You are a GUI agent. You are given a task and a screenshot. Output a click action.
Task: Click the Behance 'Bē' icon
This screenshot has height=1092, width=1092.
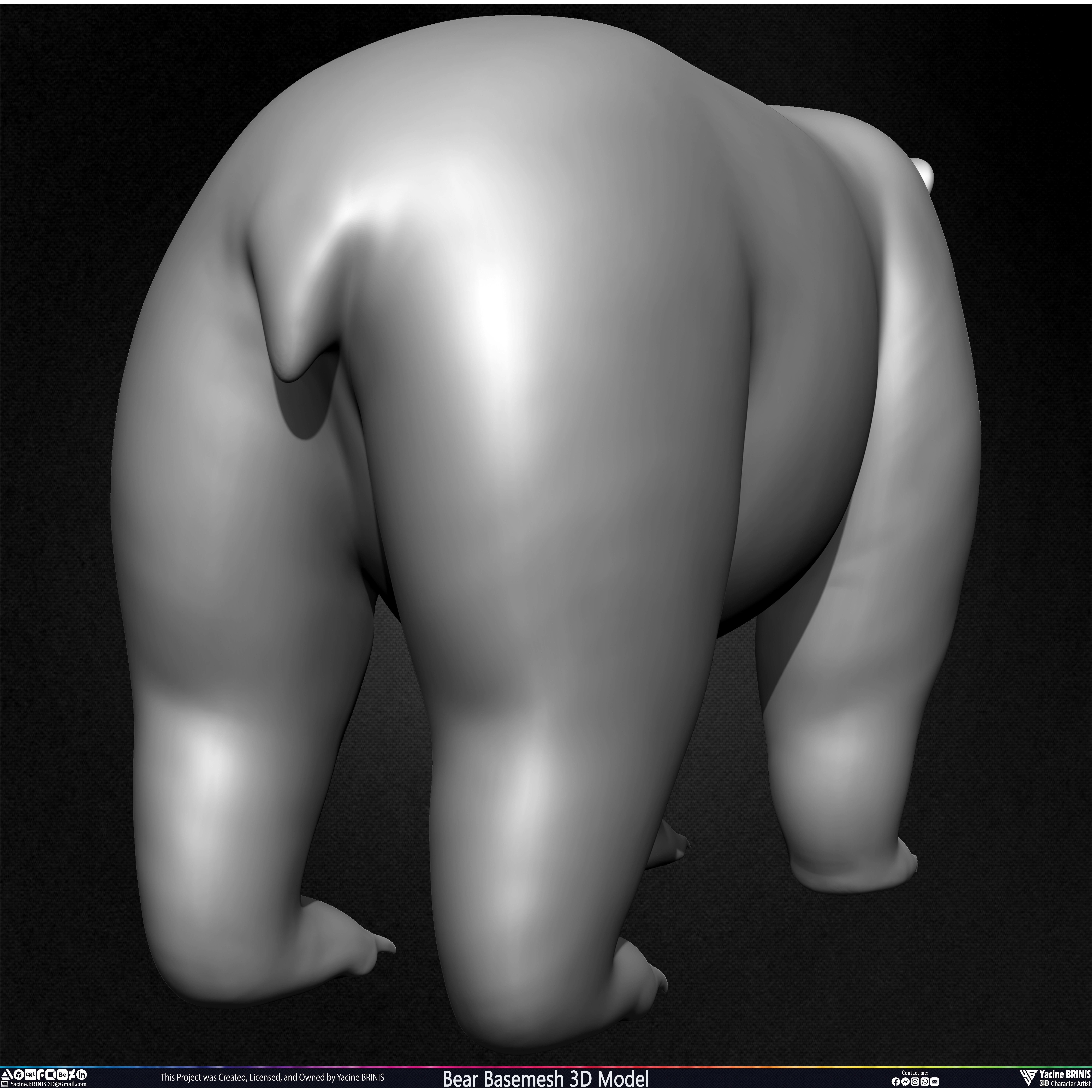click(x=62, y=1075)
